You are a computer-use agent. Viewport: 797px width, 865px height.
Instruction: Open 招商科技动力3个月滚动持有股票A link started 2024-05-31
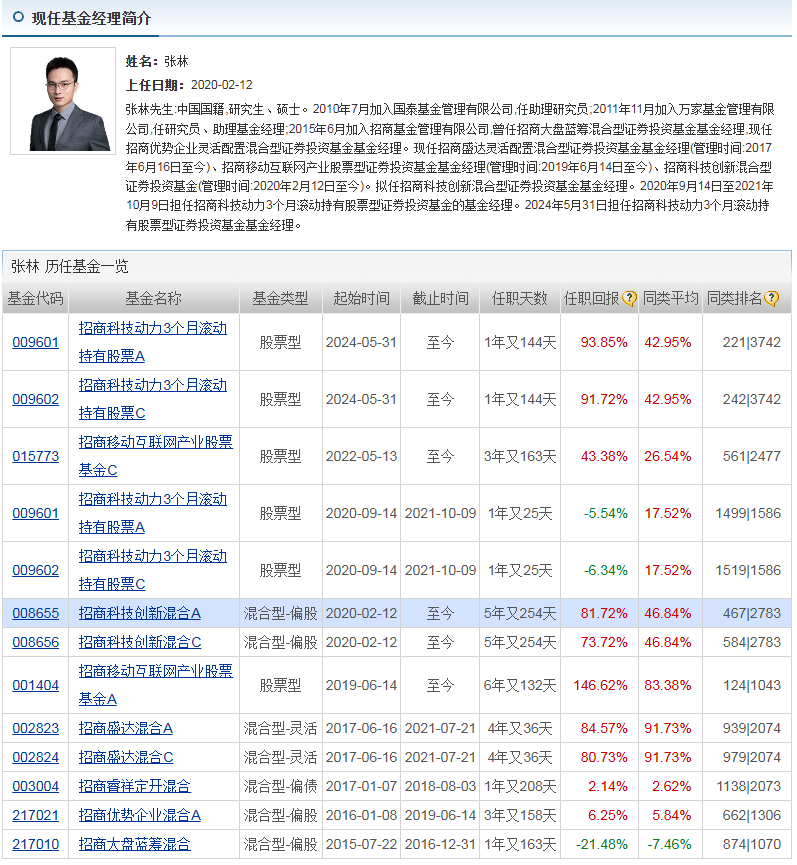pyautogui.click(x=153, y=343)
